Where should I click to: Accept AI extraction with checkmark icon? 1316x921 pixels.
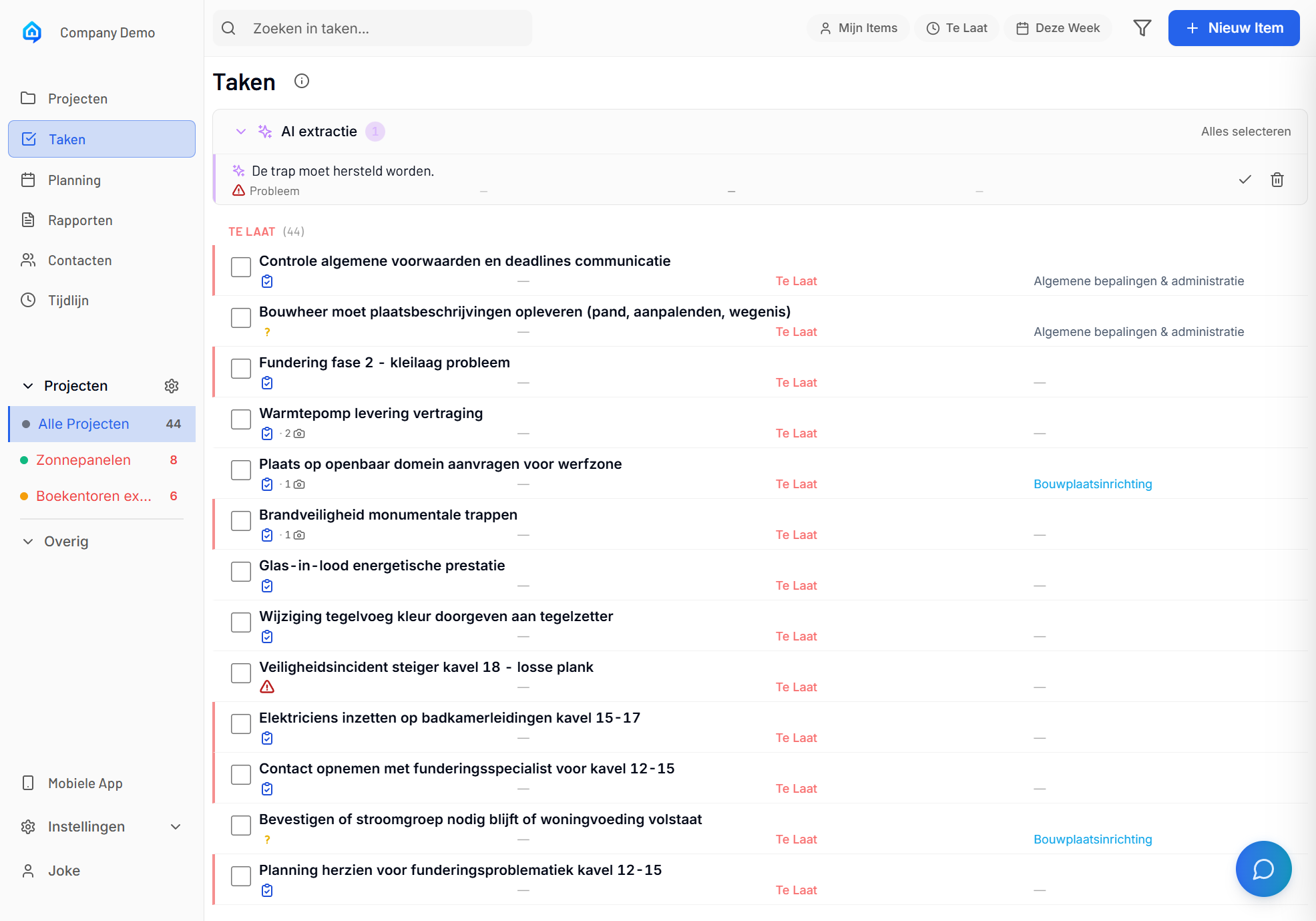(1245, 180)
